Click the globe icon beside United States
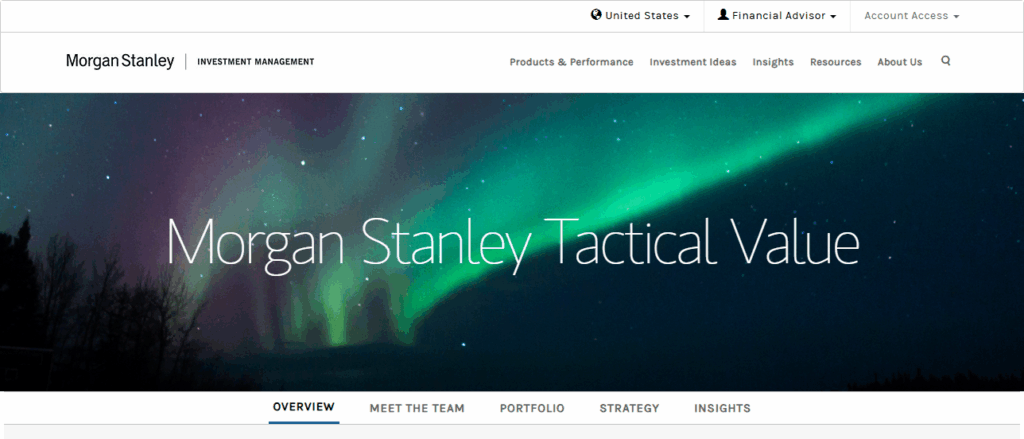The height and width of the screenshot is (439, 1024). (x=596, y=14)
